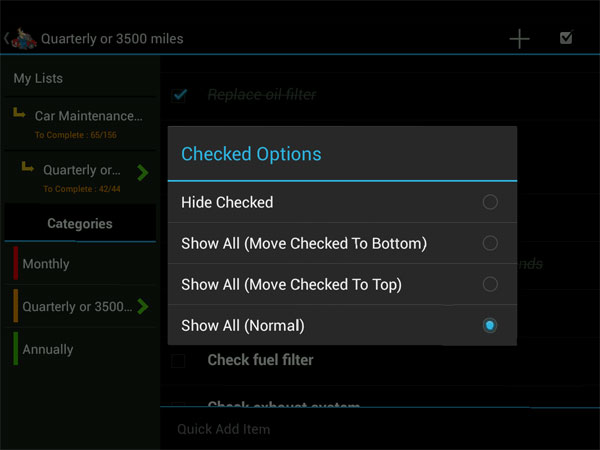Expand the Quarterly or 3500 category chevron
600x450 pixels.
pyautogui.click(x=143, y=306)
